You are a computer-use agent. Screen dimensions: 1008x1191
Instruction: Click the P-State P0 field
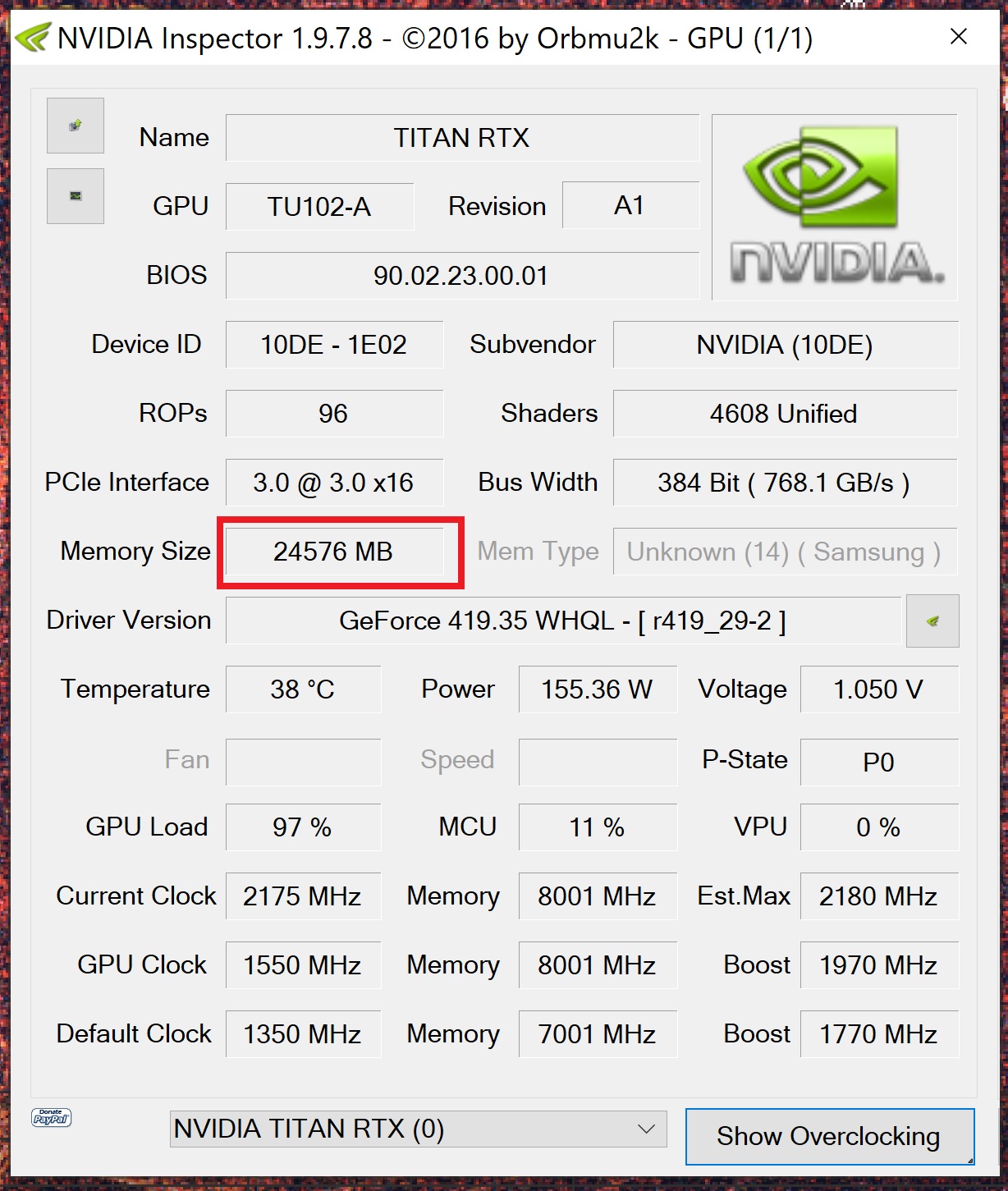pos(879,762)
